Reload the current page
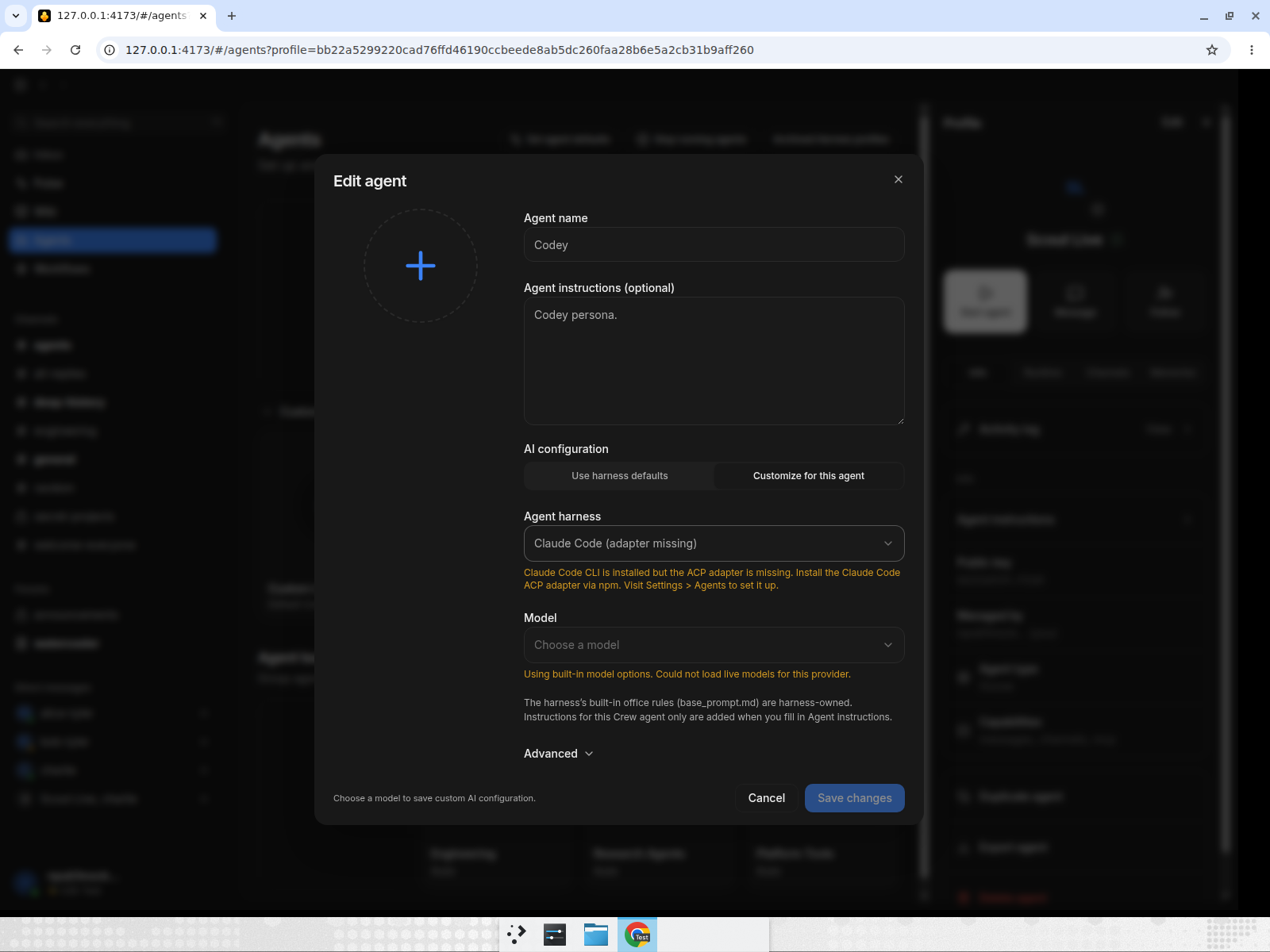The height and width of the screenshot is (952, 1270). click(x=75, y=50)
